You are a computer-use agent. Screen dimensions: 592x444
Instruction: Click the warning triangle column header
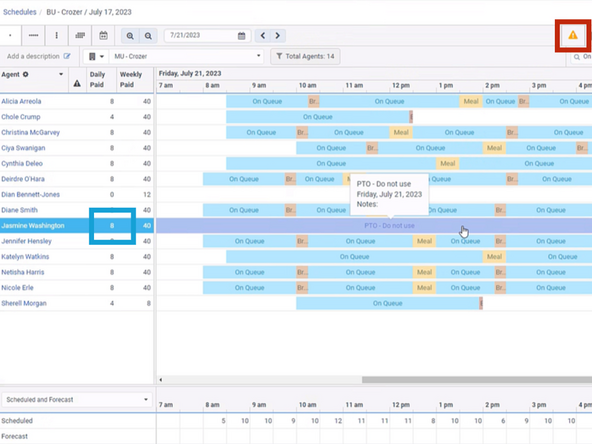[77, 83]
